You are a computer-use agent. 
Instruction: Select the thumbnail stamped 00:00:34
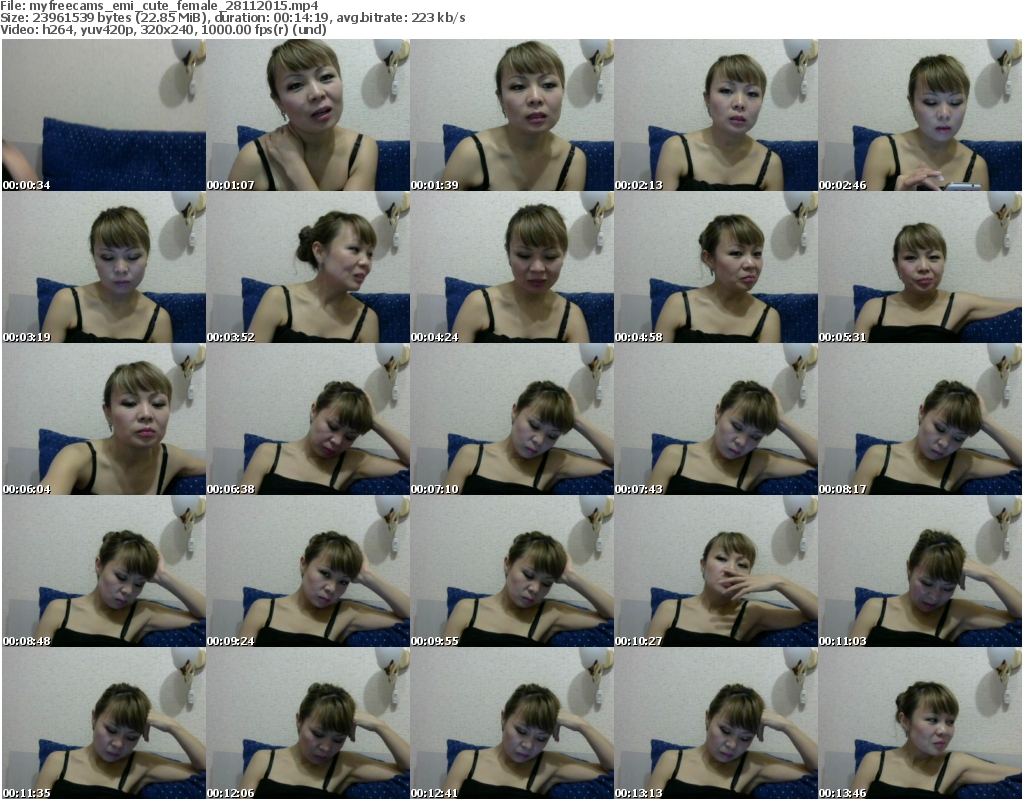coord(104,115)
